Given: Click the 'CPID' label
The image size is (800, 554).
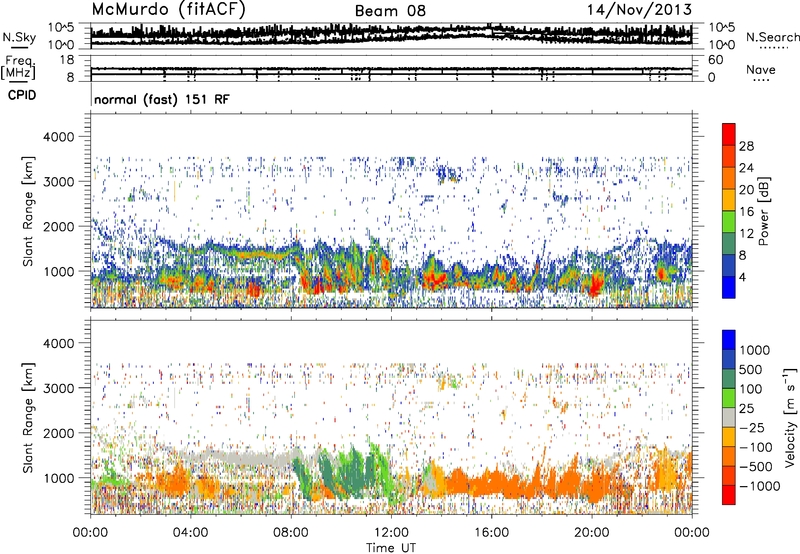Looking at the screenshot, I should tap(22, 95).
